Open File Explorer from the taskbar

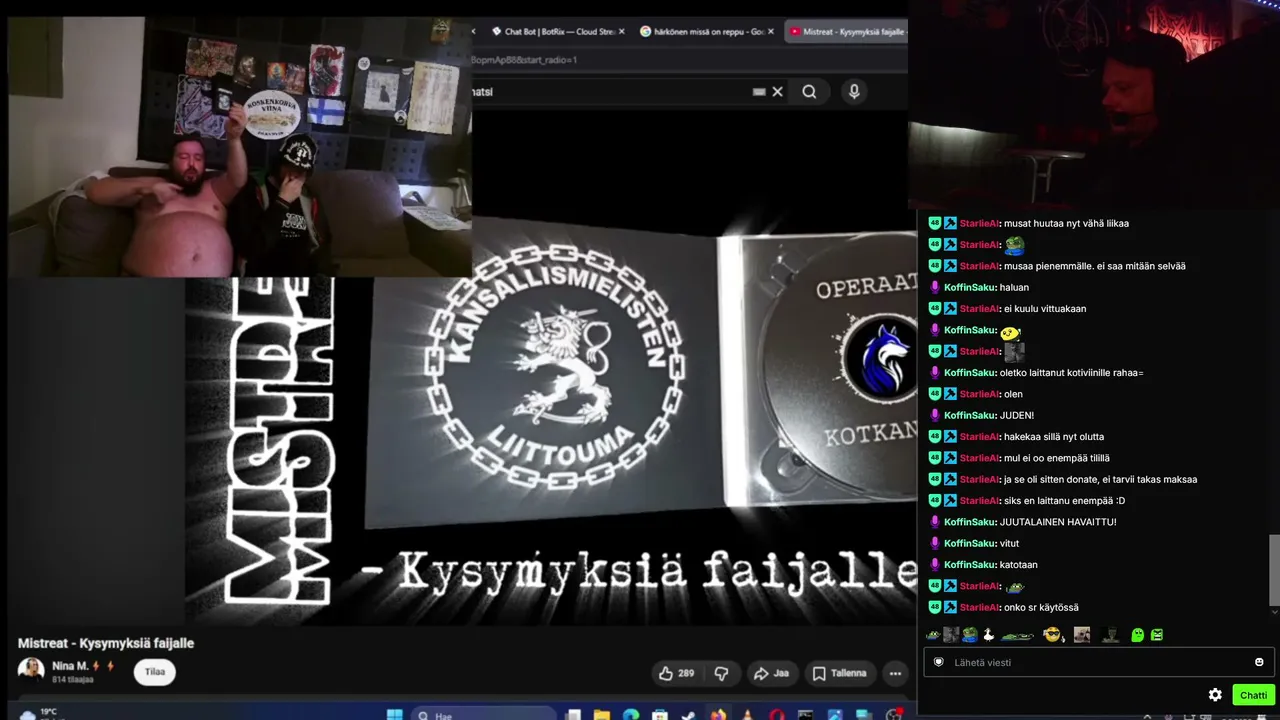[x=602, y=715]
